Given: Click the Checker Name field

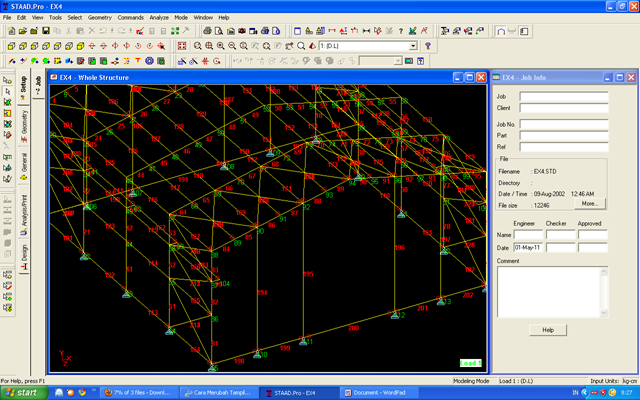Looking at the screenshot, I should pyautogui.click(x=560, y=235).
